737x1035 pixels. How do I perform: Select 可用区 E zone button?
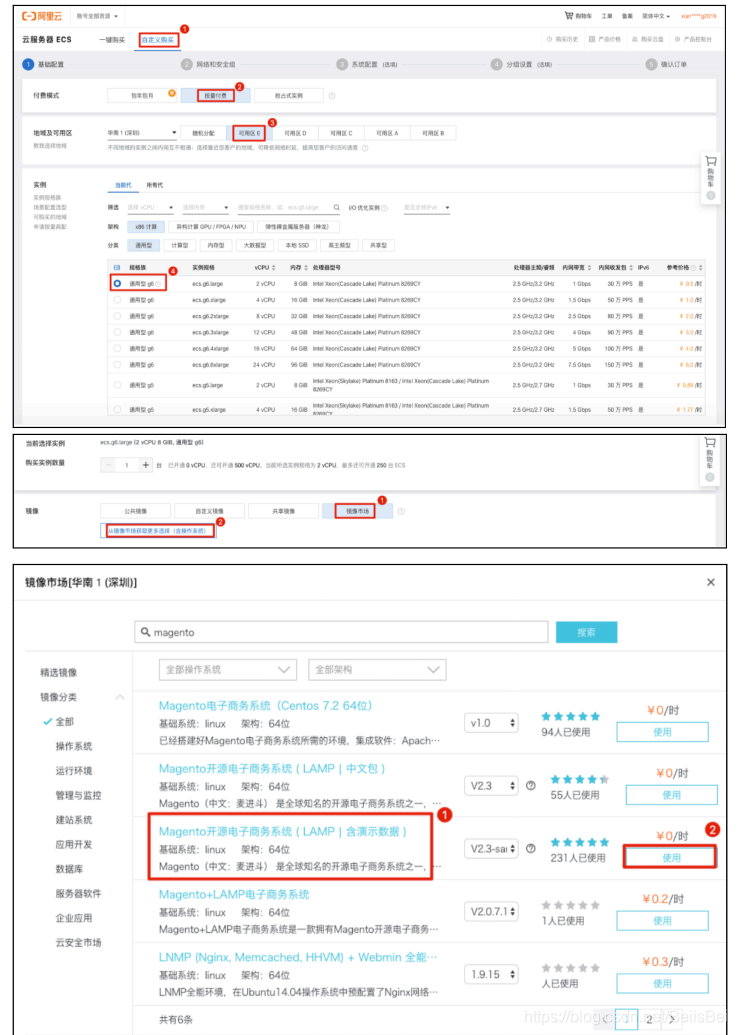point(249,133)
